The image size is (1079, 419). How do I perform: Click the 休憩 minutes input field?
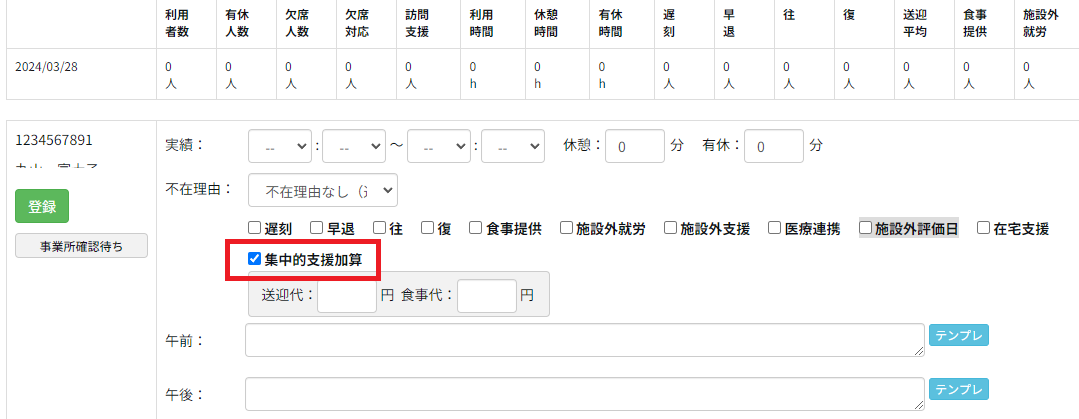pos(636,146)
